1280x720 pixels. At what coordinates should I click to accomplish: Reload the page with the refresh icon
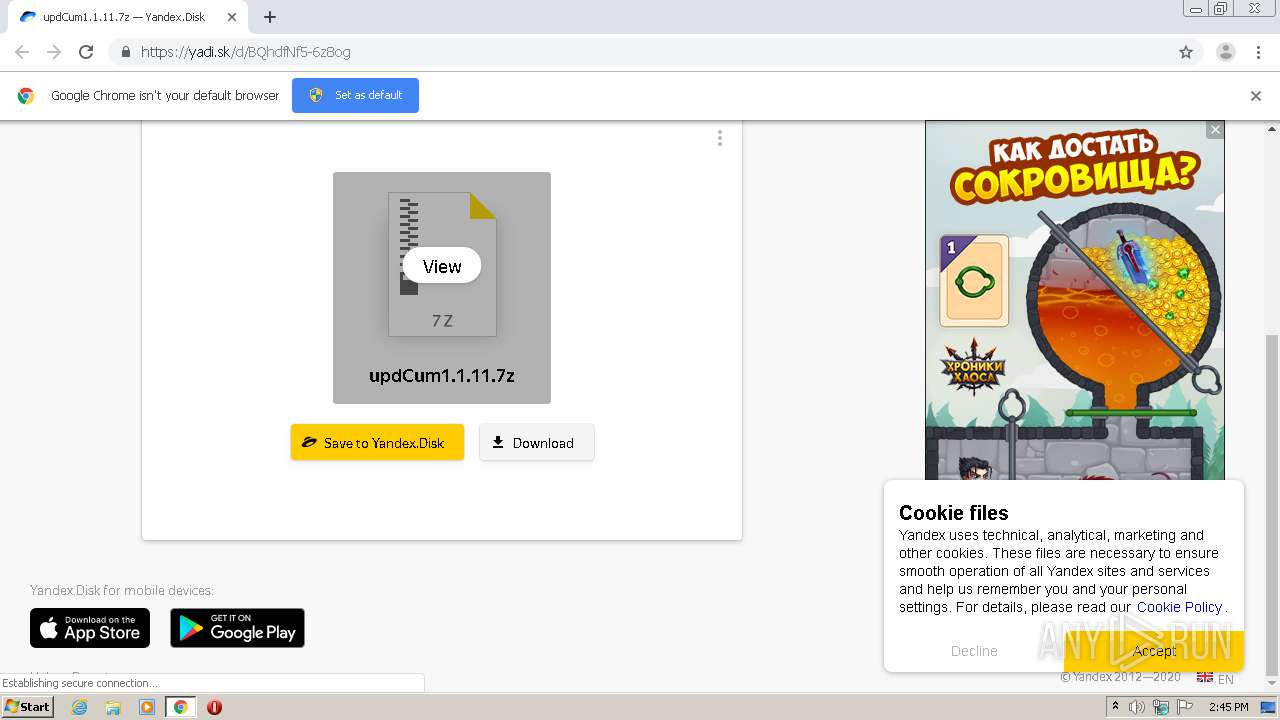tap(86, 52)
